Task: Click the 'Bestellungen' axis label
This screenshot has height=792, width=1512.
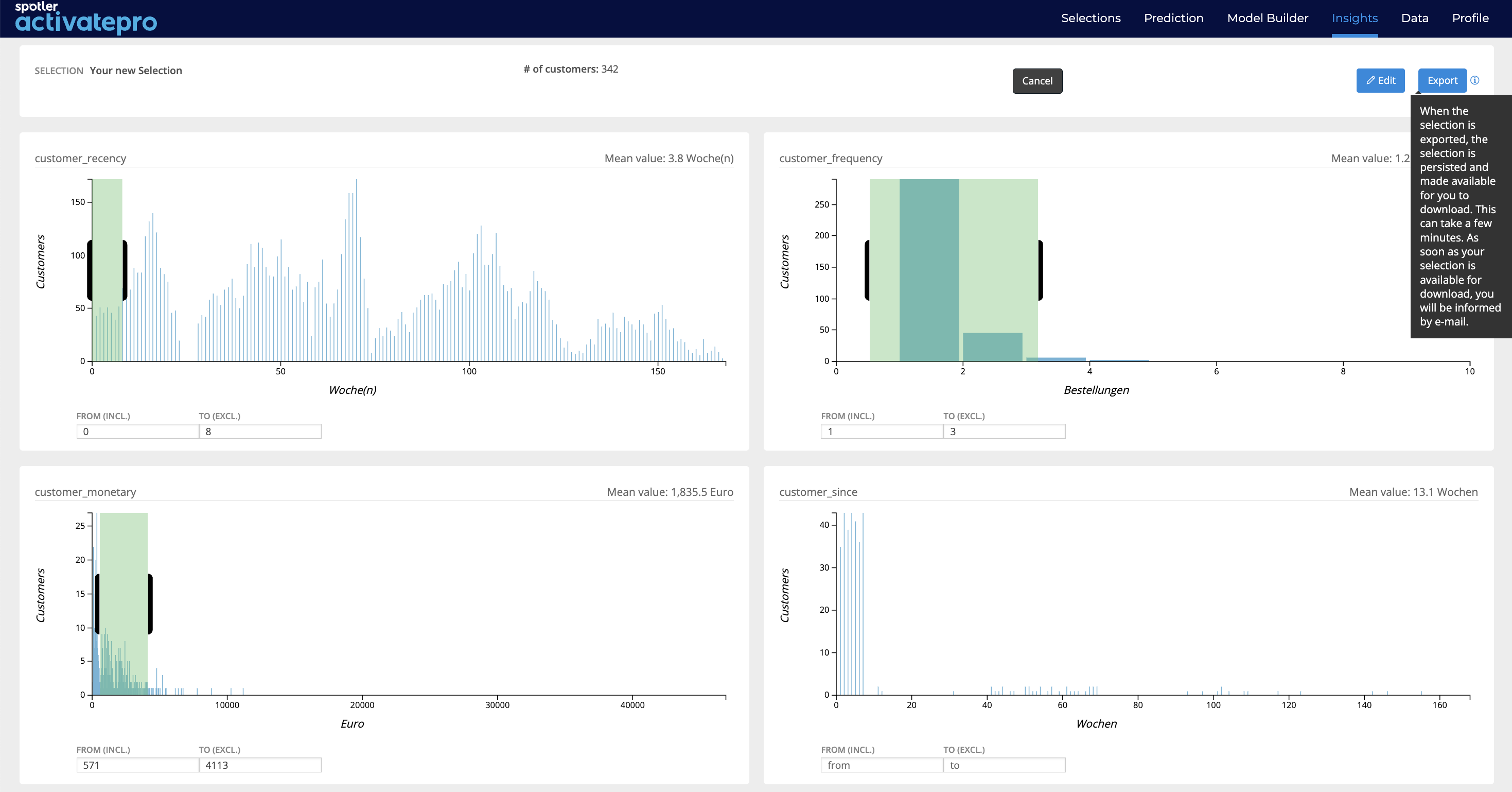Action: click(x=1097, y=390)
